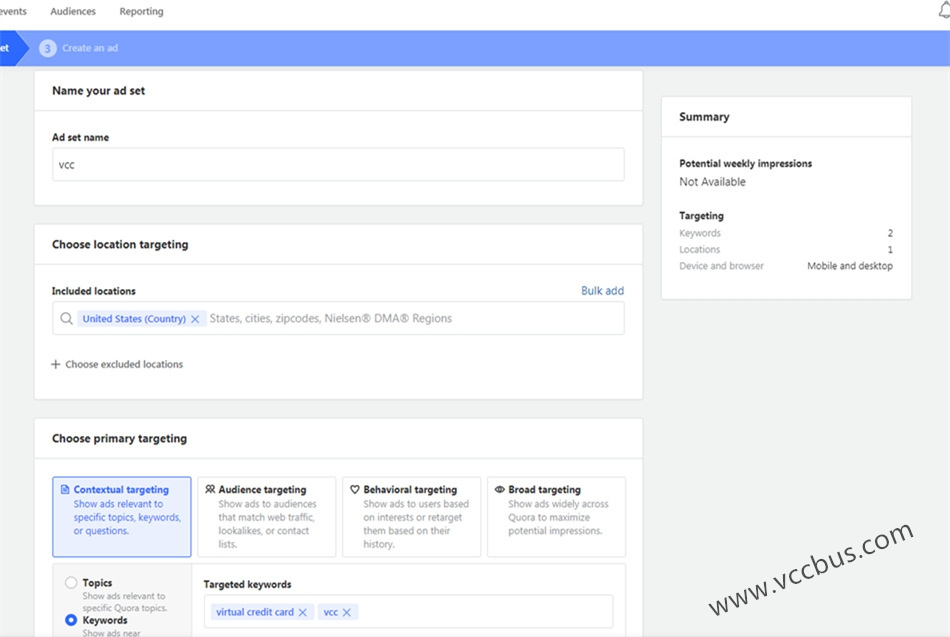Open the Reporting tab
The height and width of the screenshot is (637, 950).
click(x=141, y=12)
